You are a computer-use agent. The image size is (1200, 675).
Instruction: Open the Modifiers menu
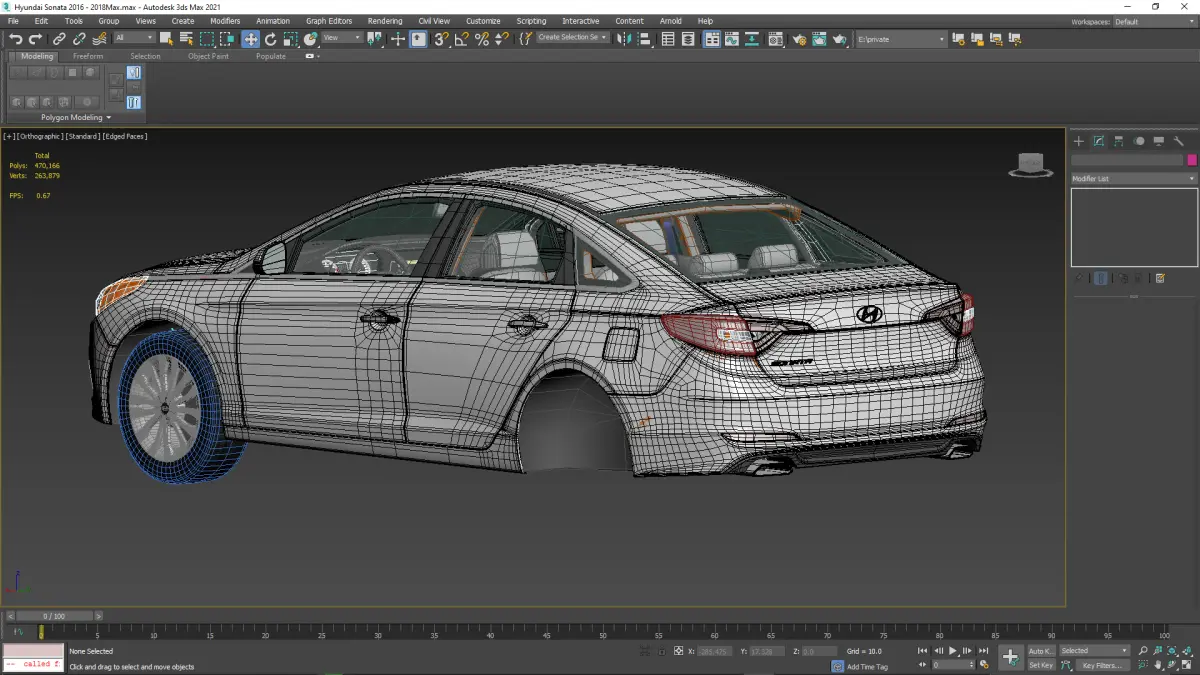click(225, 20)
